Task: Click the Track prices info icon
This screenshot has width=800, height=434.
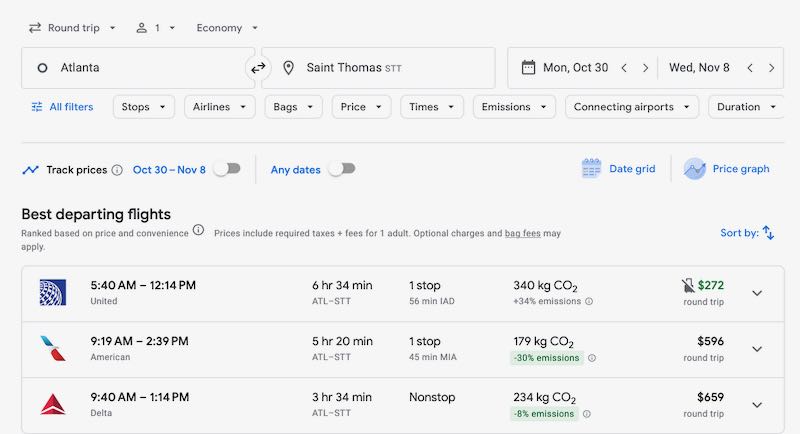Action: click(x=117, y=170)
